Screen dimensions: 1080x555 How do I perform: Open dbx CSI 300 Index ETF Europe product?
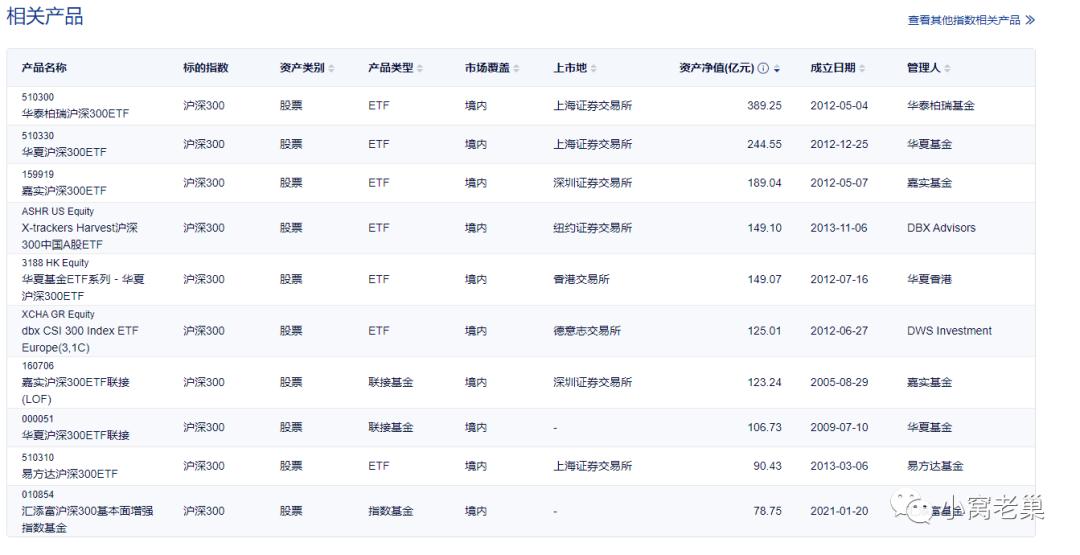pos(80,339)
